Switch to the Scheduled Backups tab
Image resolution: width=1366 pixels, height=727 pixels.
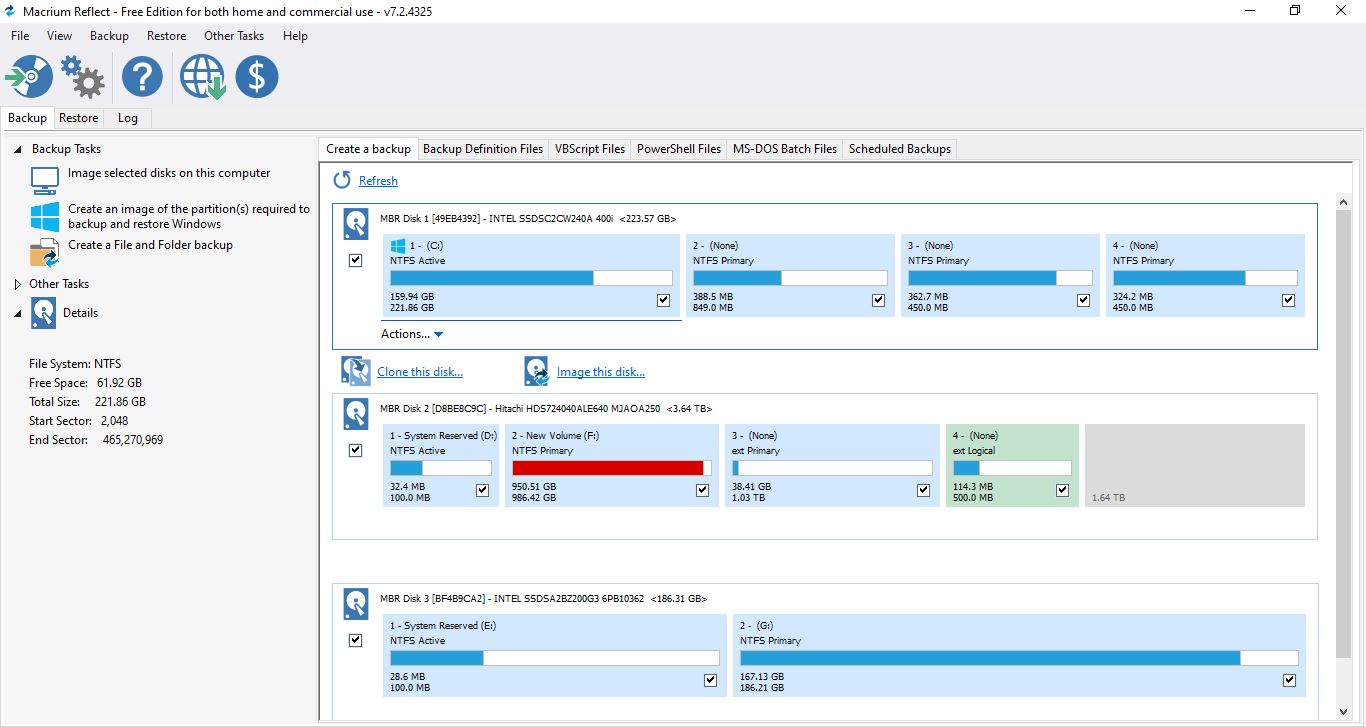click(x=899, y=149)
